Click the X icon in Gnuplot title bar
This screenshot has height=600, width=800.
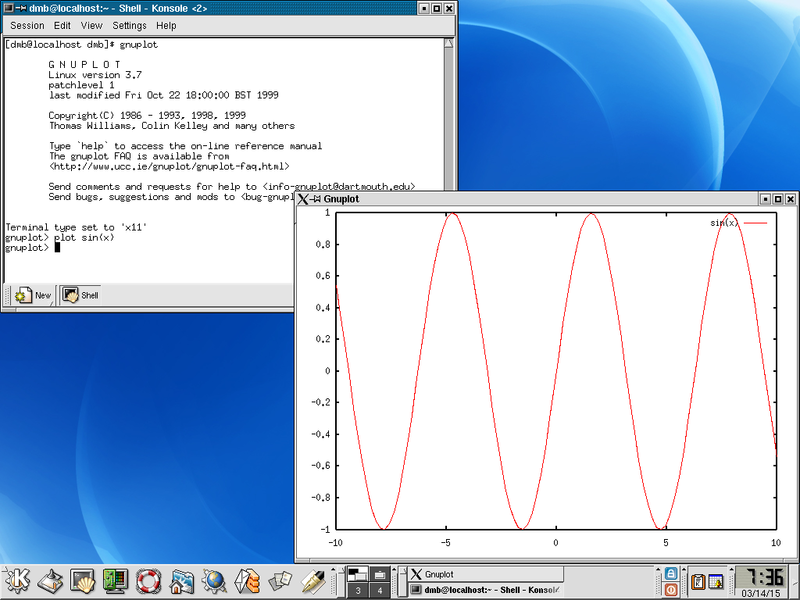click(303, 199)
